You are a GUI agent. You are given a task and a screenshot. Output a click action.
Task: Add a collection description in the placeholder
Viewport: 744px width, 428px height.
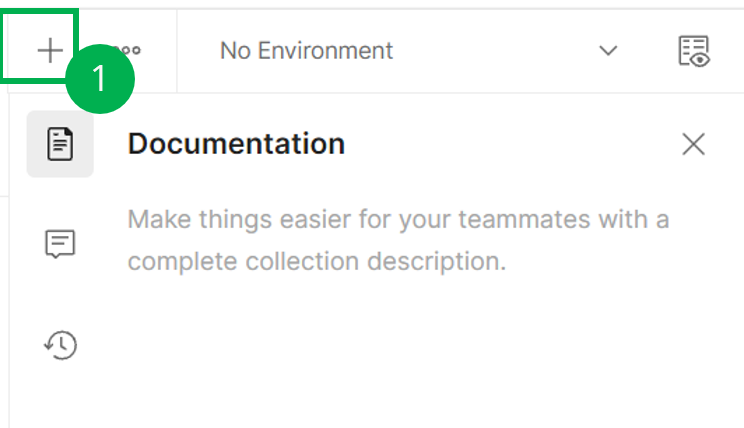click(x=399, y=240)
